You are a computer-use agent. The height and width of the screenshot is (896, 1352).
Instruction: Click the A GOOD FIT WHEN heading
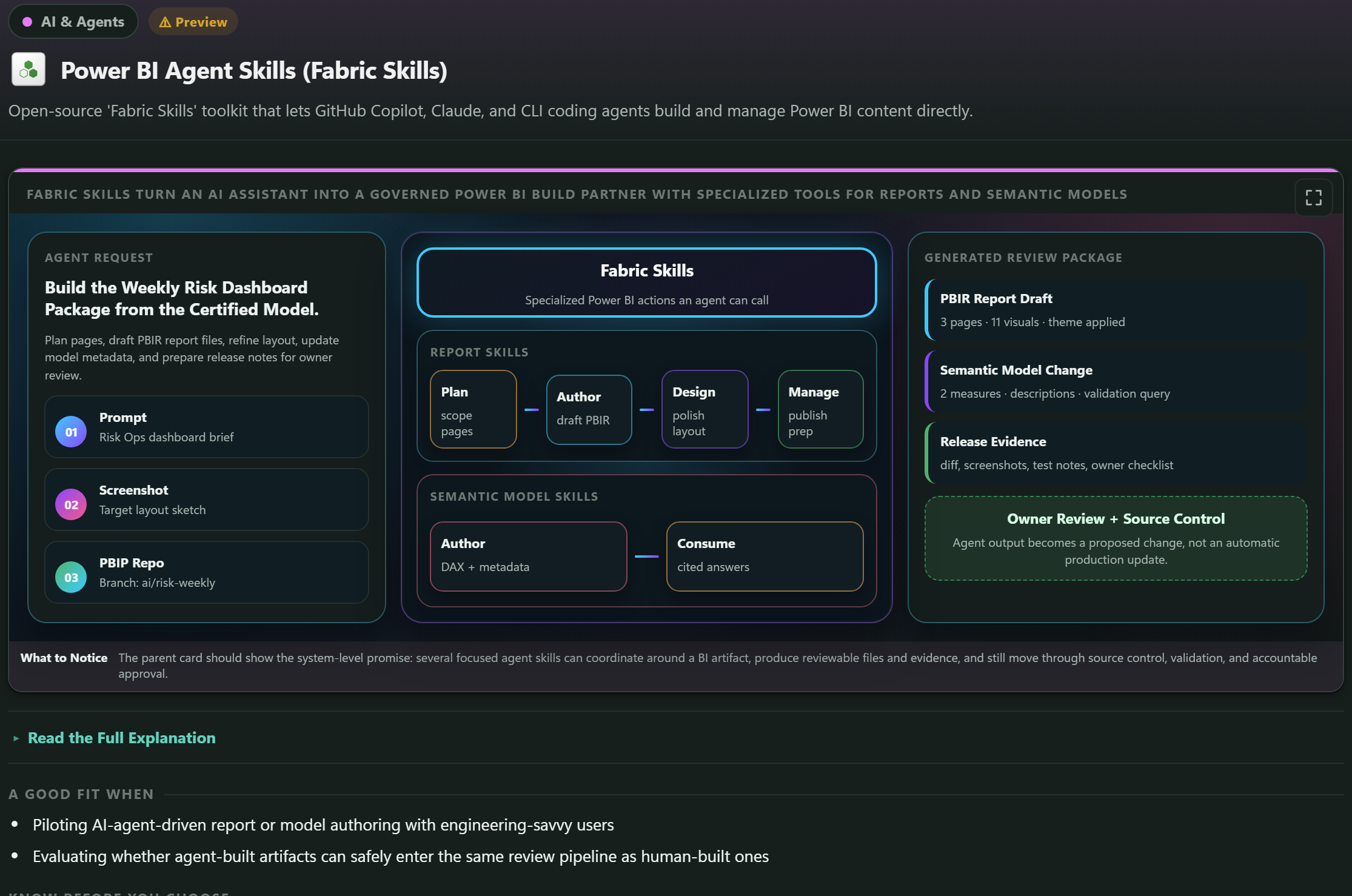tap(81, 794)
